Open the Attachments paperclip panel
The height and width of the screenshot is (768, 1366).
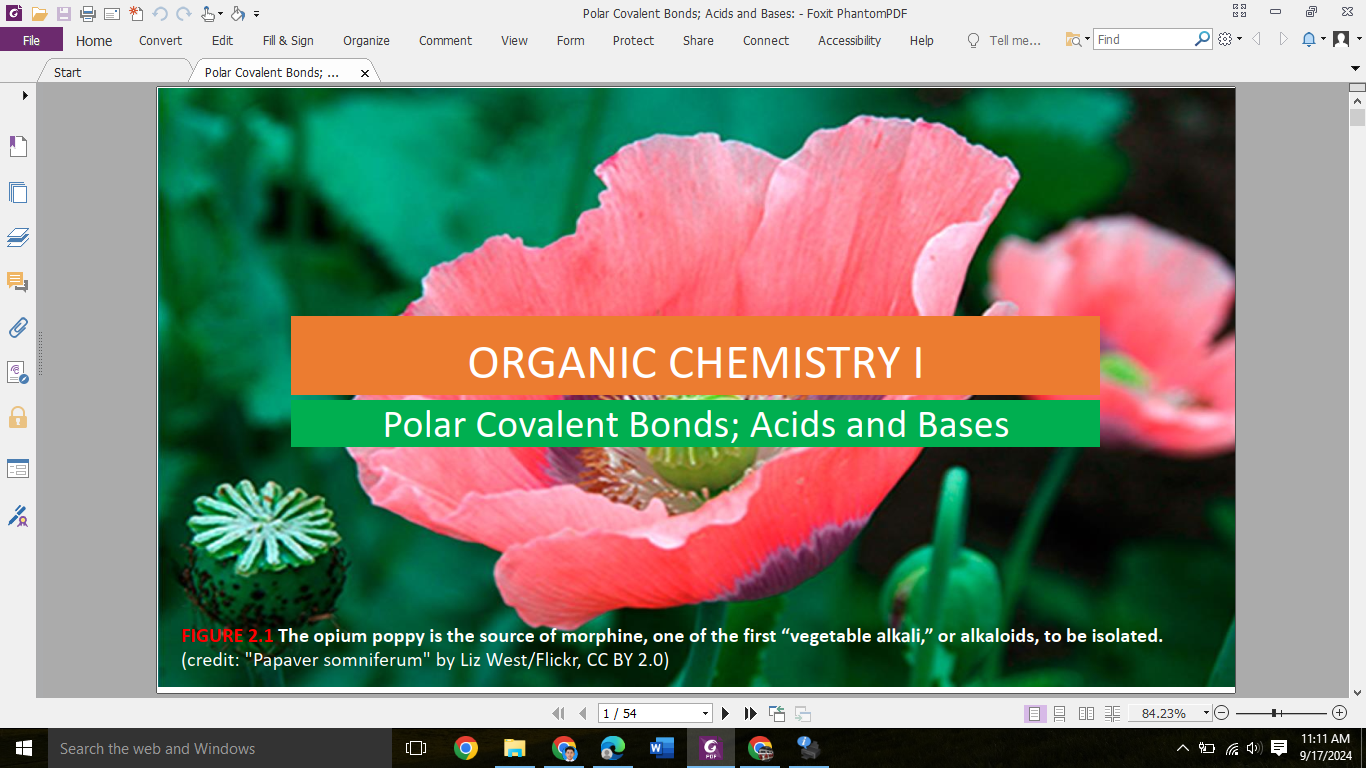18,327
